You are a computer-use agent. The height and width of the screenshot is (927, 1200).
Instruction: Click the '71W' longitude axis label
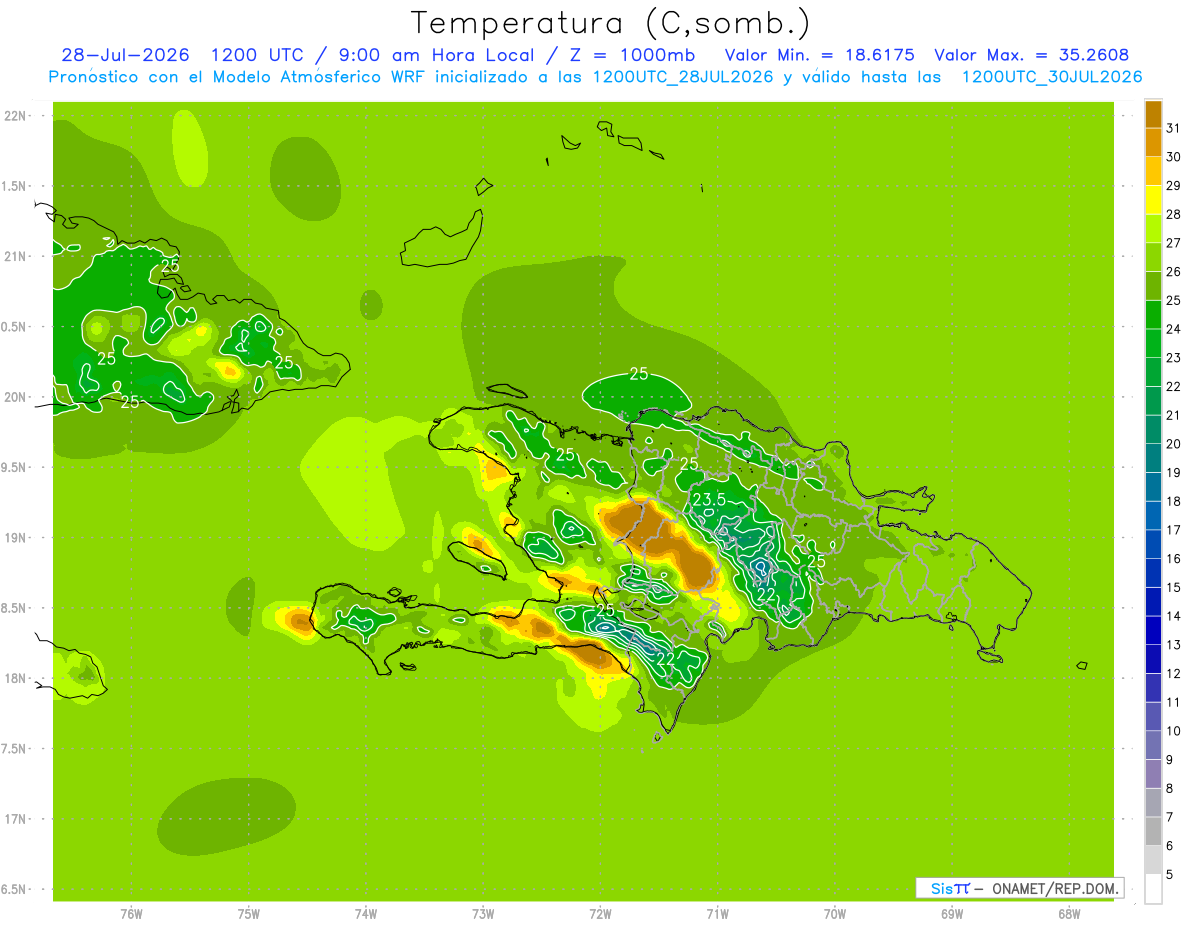click(717, 914)
